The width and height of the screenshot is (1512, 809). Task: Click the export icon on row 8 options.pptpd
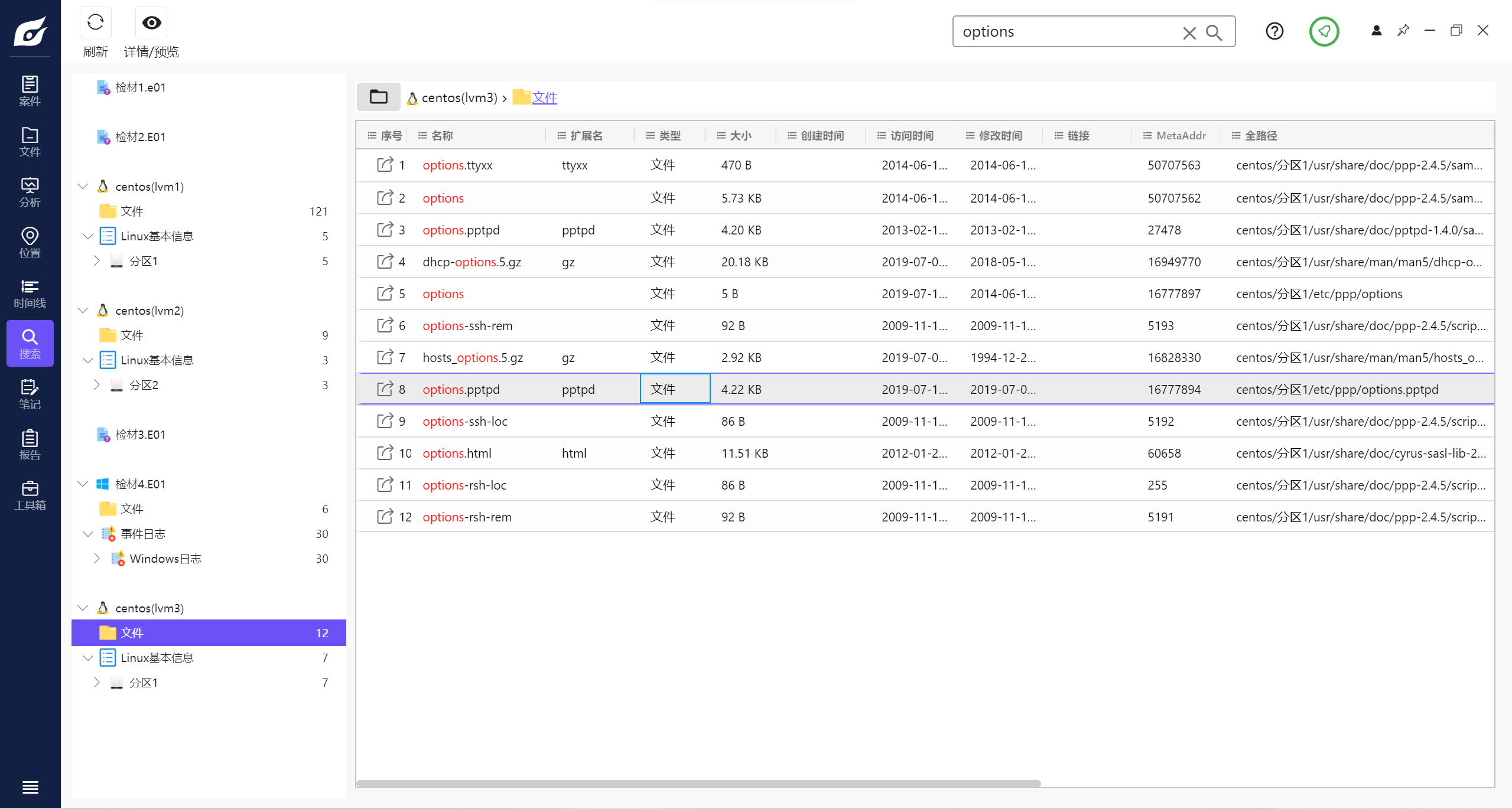point(385,389)
